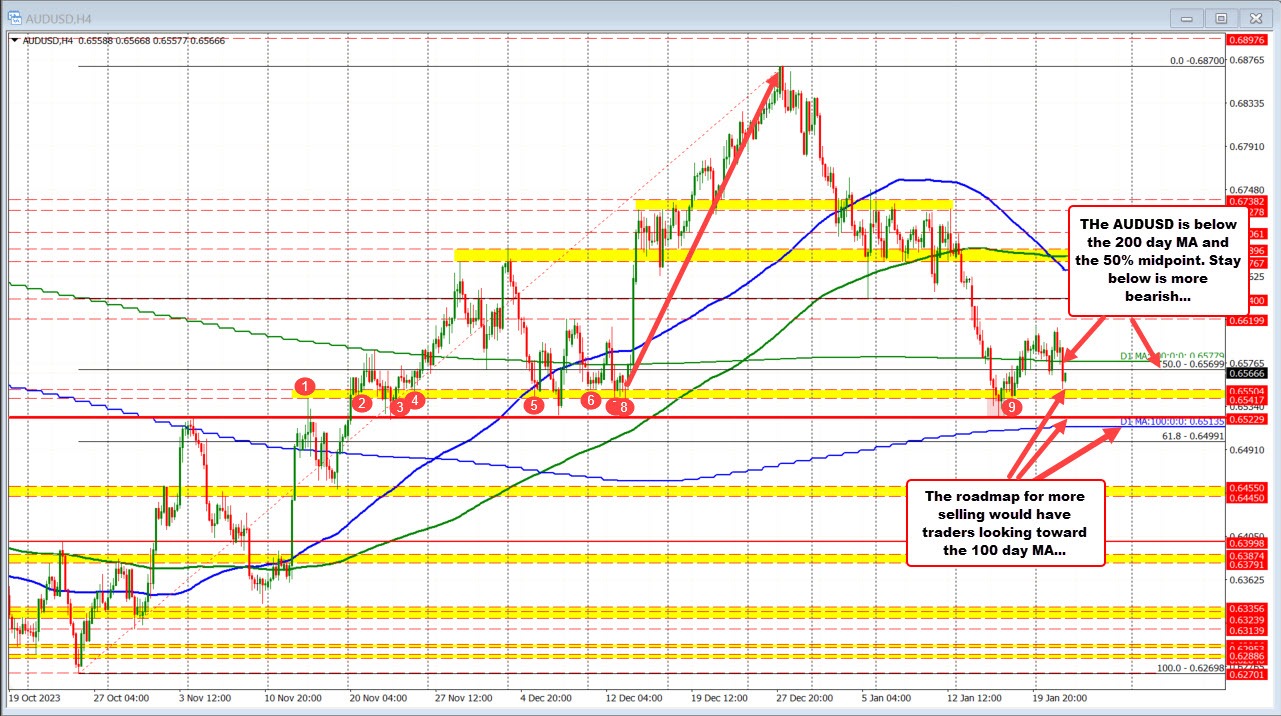This screenshot has height=716, width=1281.
Task: Click red circle marker numbered 1
Action: click(306, 388)
